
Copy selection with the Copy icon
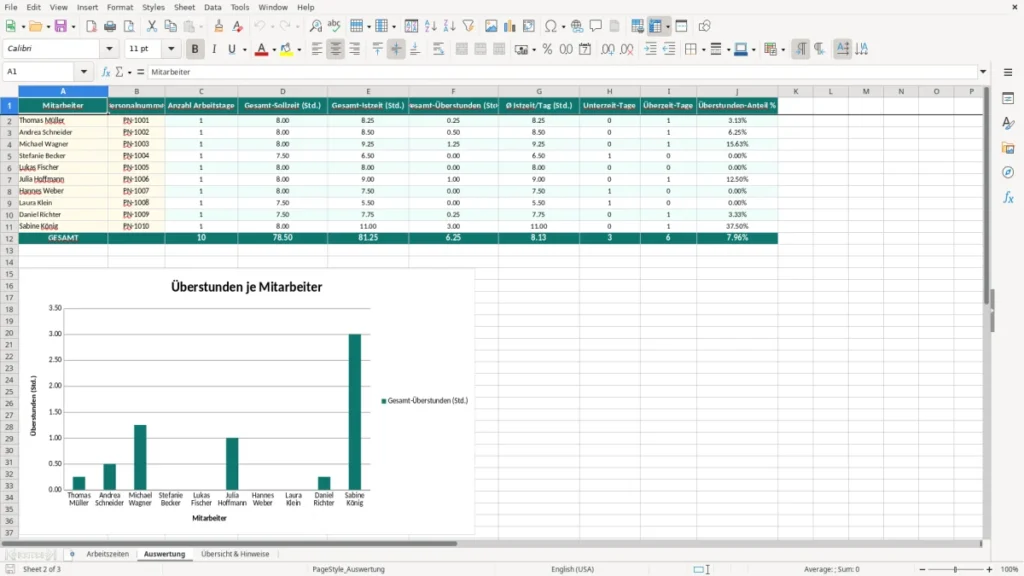click(x=170, y=26)
